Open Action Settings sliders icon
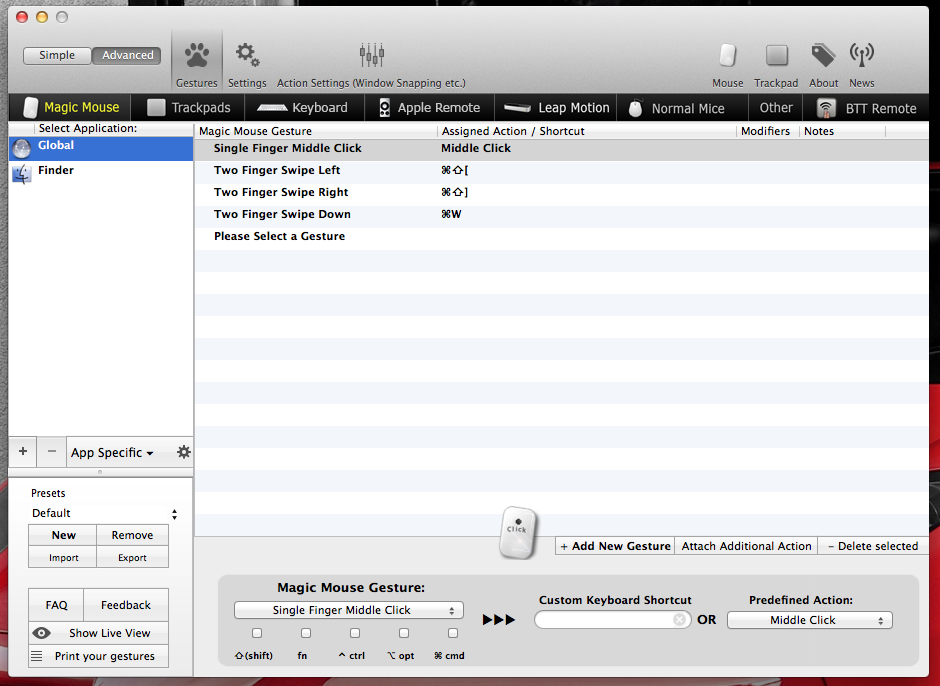This screenshot has height=686, width=940. pyautogui.click(x=371, y=55)
